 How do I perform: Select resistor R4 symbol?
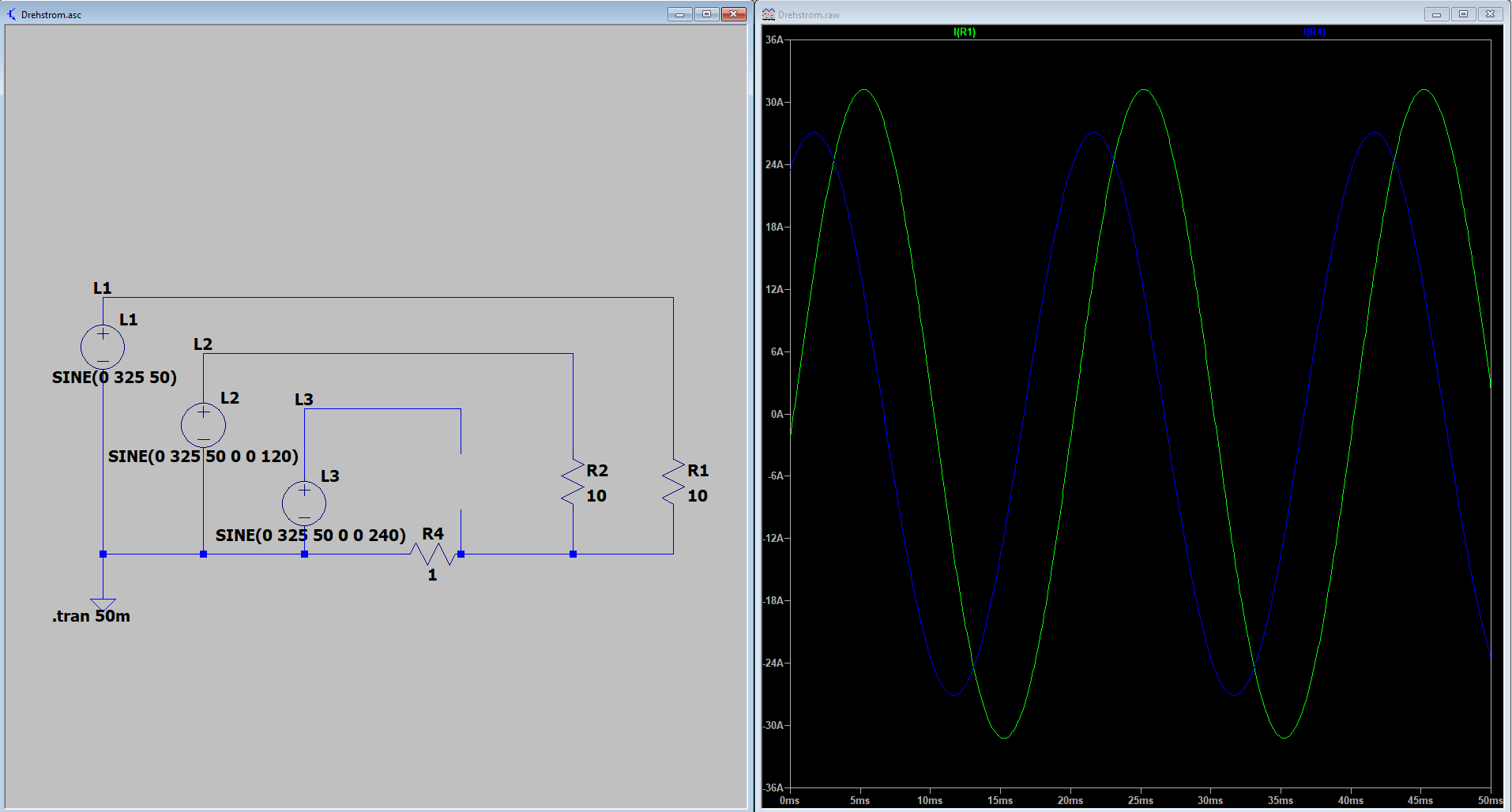(x=434, y=554)
